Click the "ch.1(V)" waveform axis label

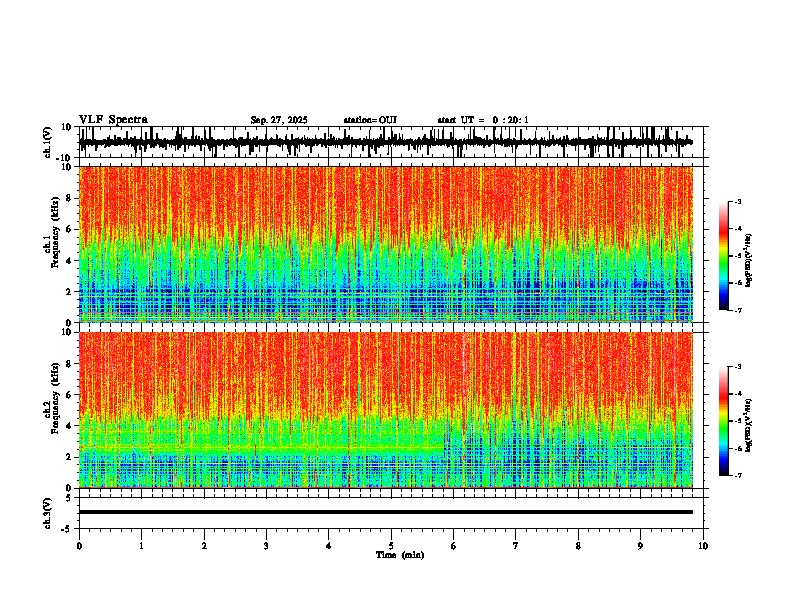[48, 142]
